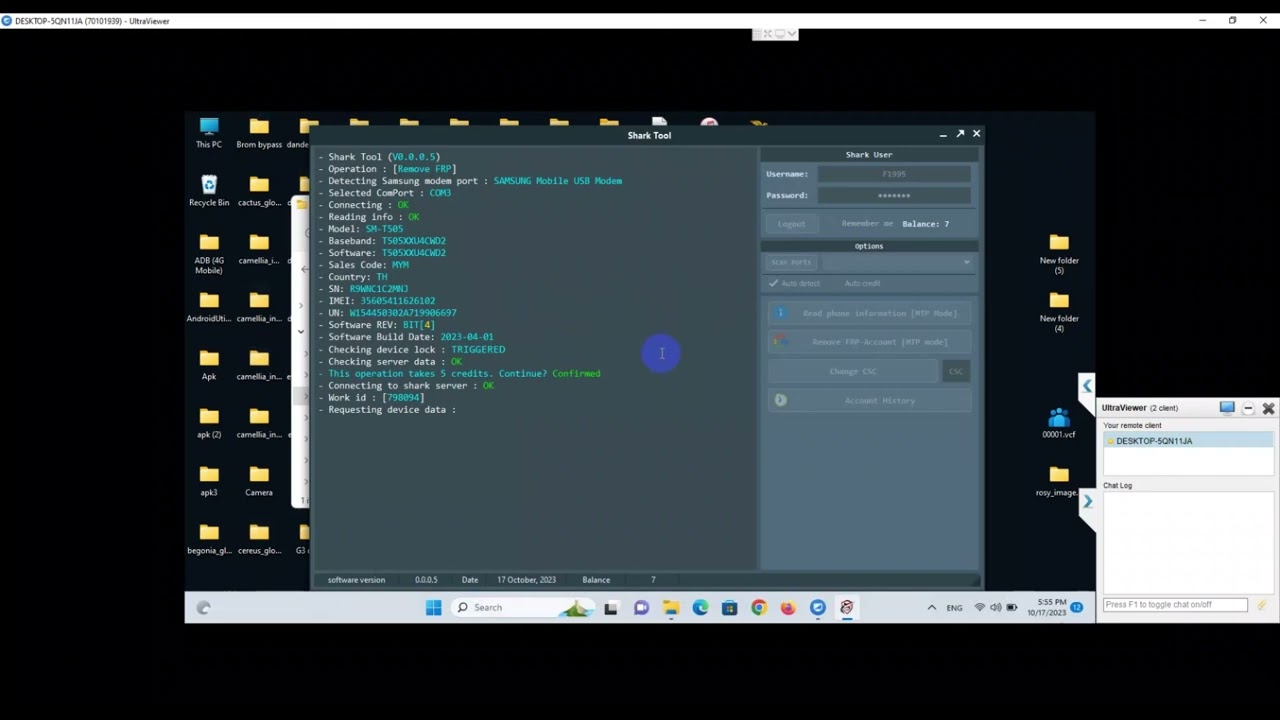1280x720 pixels.
Task: Close the UltraViewer side panel
Action: [x=1268, y=408]
